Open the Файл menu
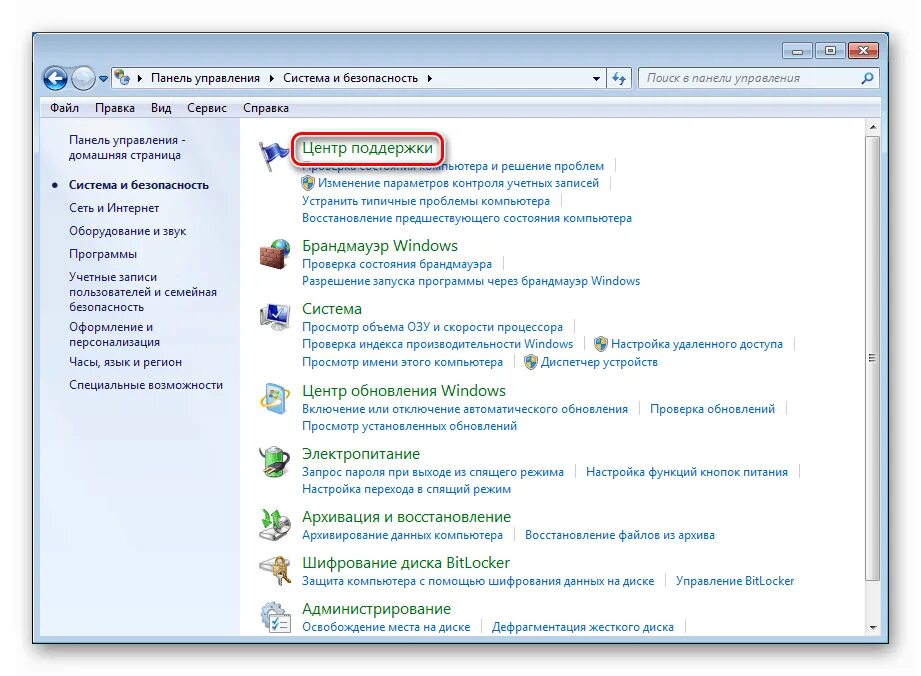Image resolution: width=921 pixels, height=676 pixels. point(65,108)
